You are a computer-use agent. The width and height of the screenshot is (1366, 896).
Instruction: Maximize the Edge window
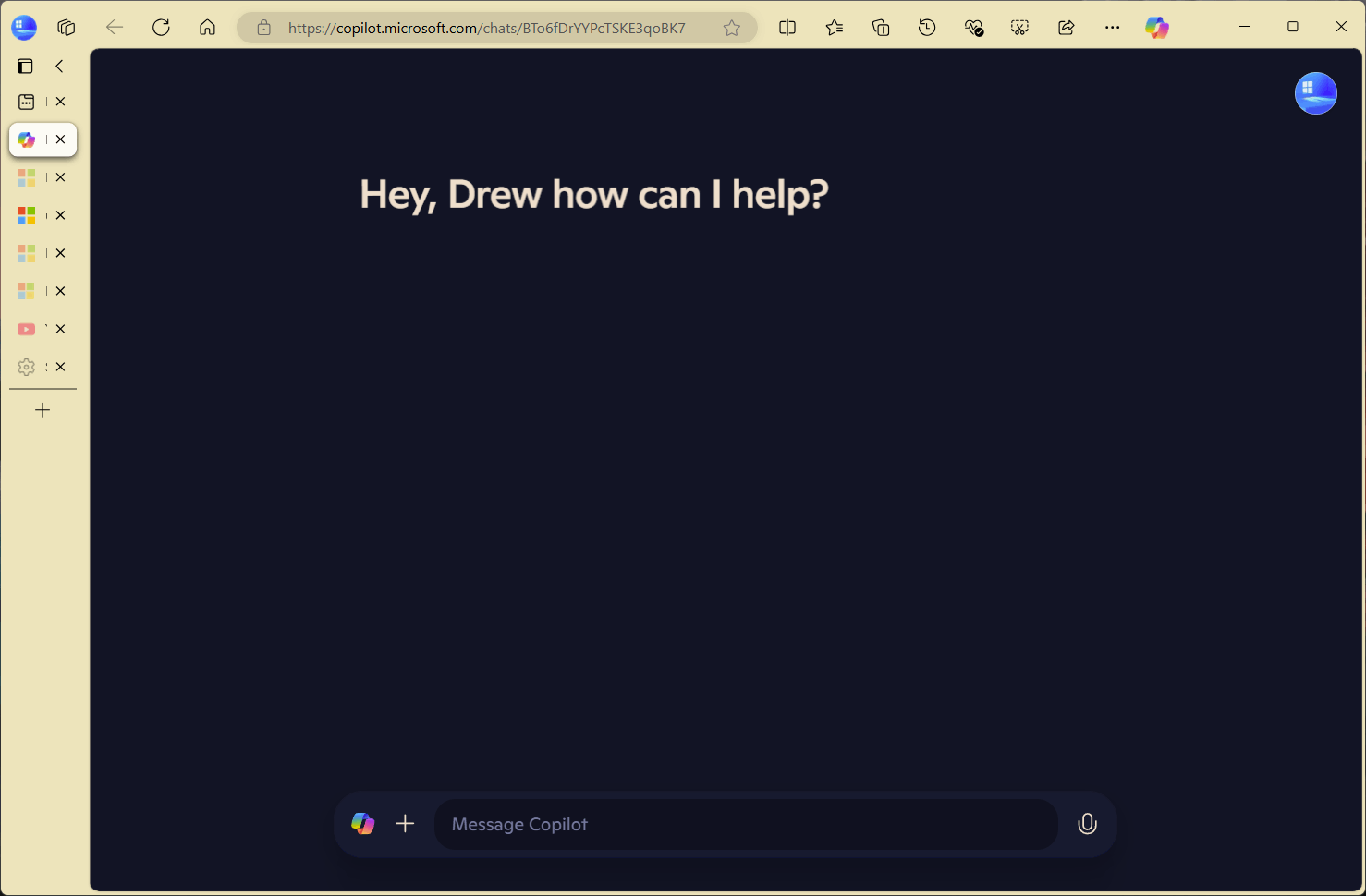pyautogui.click(x=1293, y=27)
